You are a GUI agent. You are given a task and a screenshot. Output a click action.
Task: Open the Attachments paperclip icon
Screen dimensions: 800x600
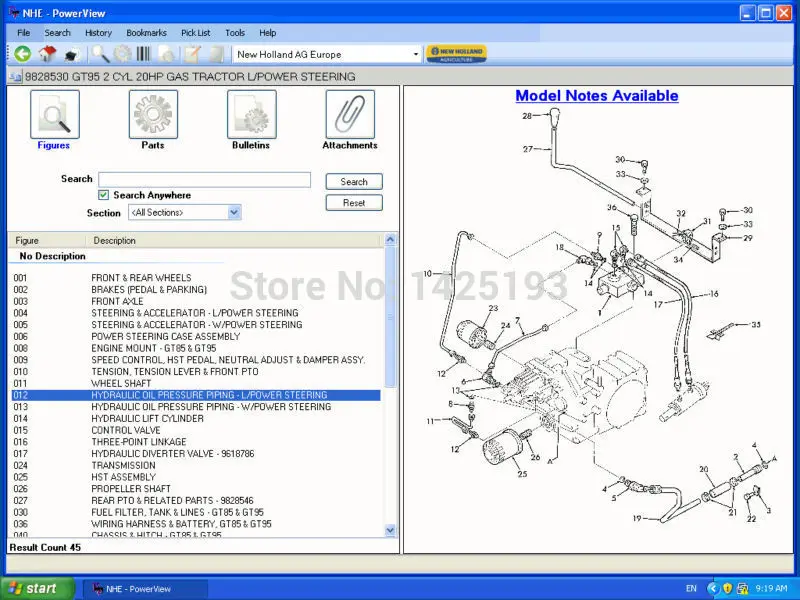(350, 114)
